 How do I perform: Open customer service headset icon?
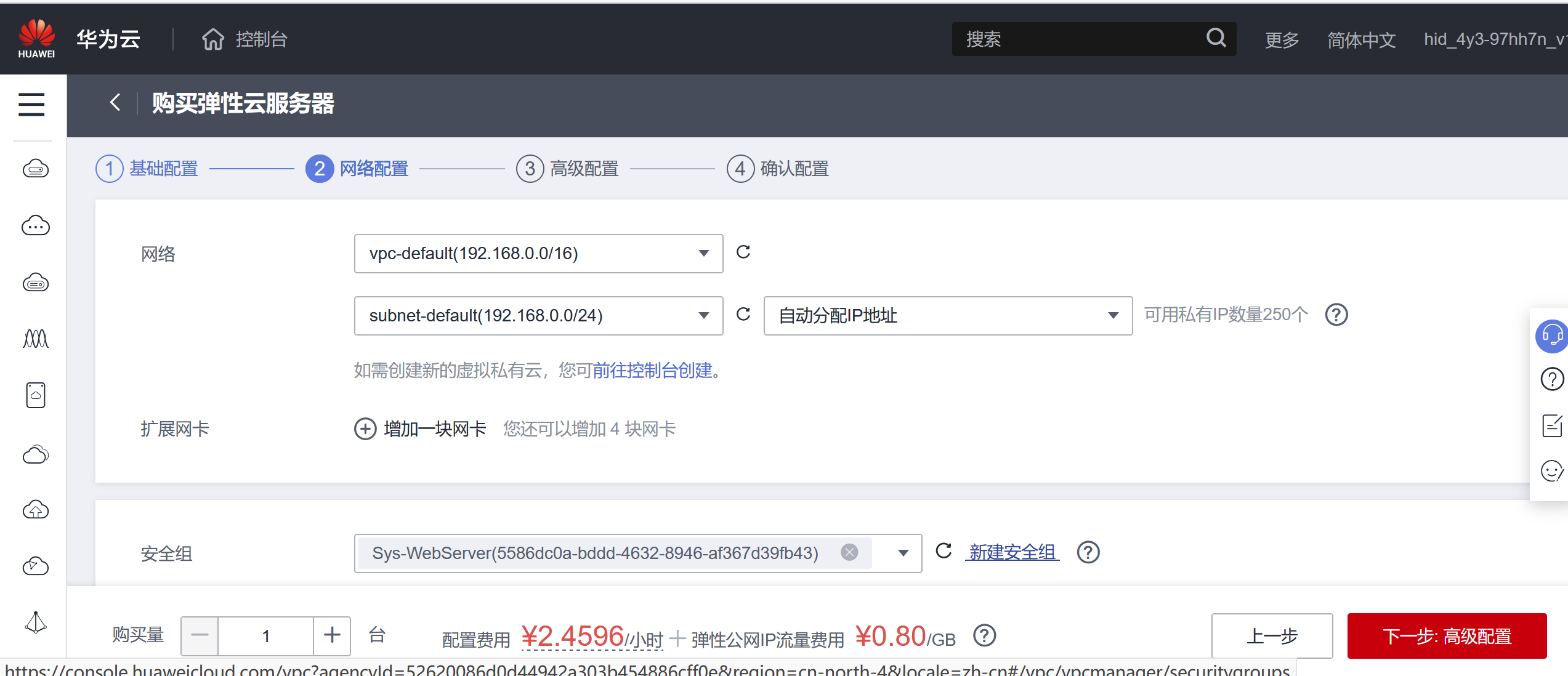coord(1551,336)
